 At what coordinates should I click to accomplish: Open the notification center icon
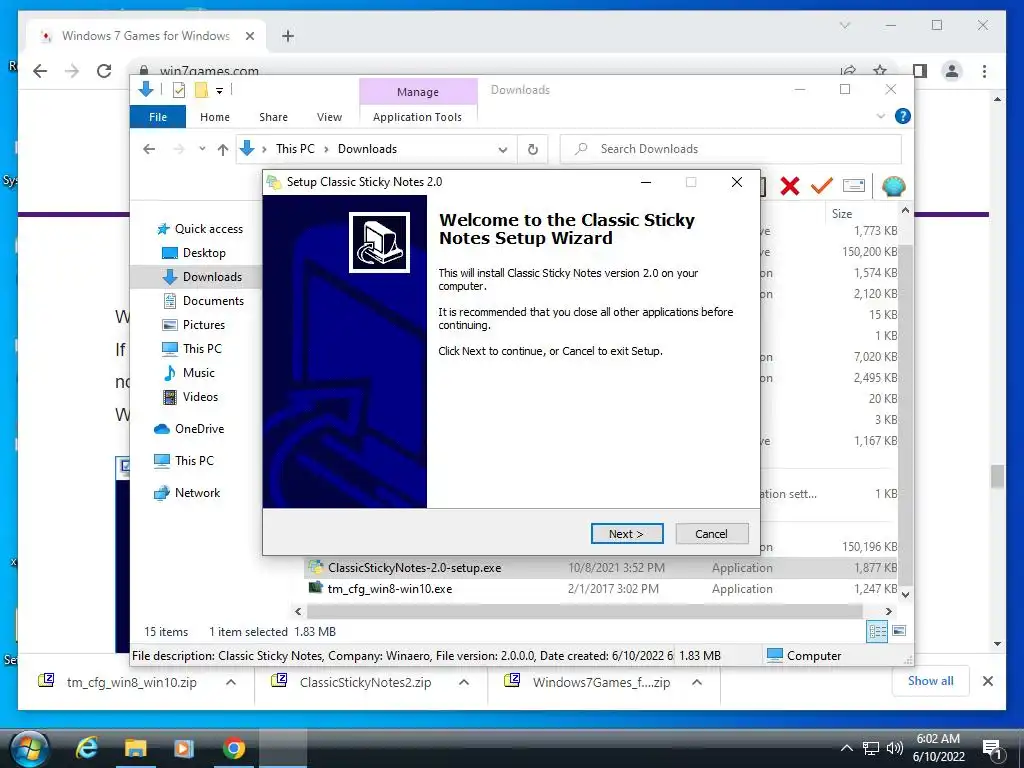[x=992, y=748]
